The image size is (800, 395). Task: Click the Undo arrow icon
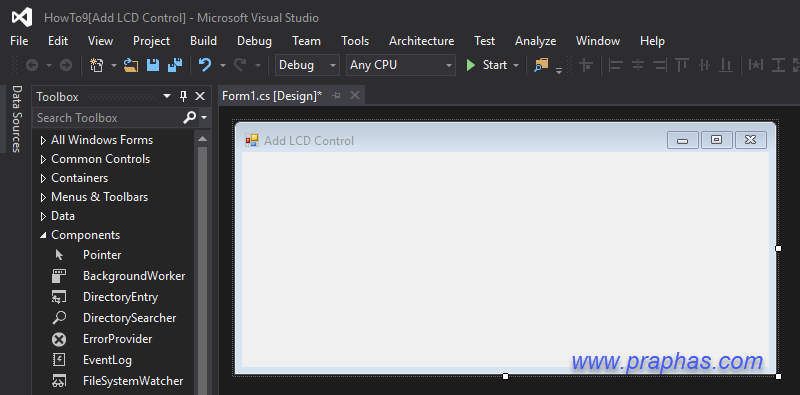205,65
